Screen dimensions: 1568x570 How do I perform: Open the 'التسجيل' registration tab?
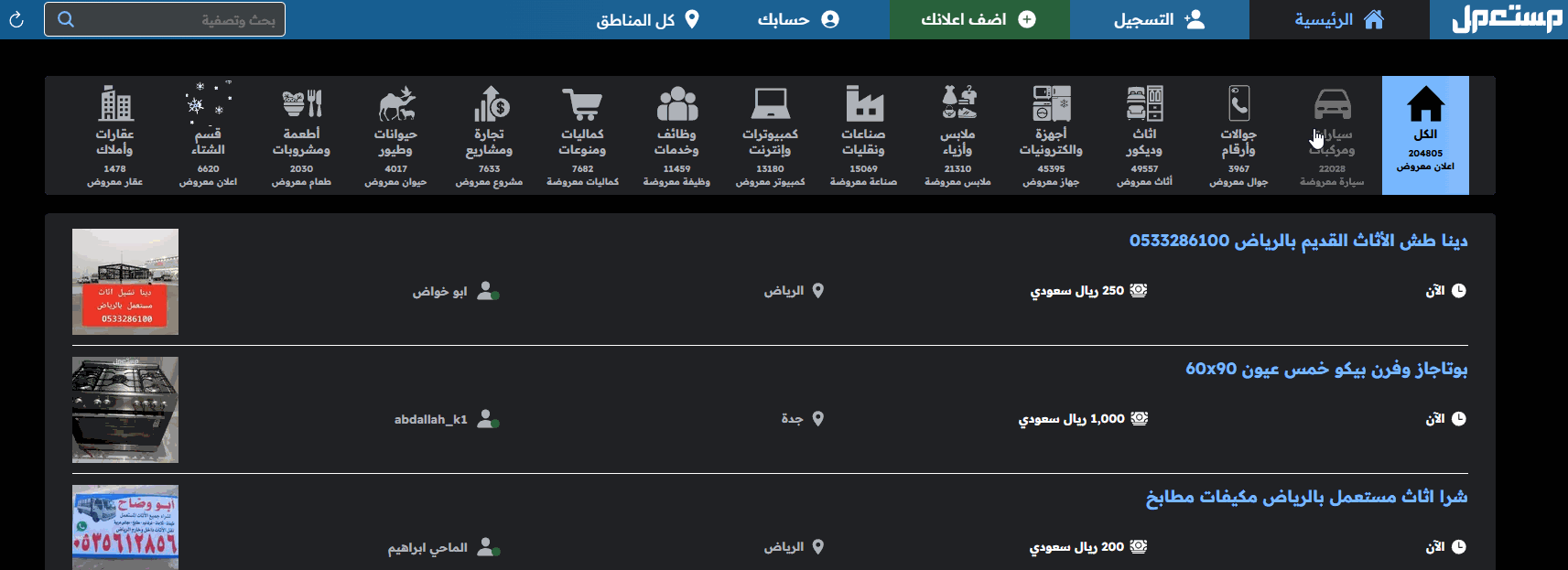1159,19
